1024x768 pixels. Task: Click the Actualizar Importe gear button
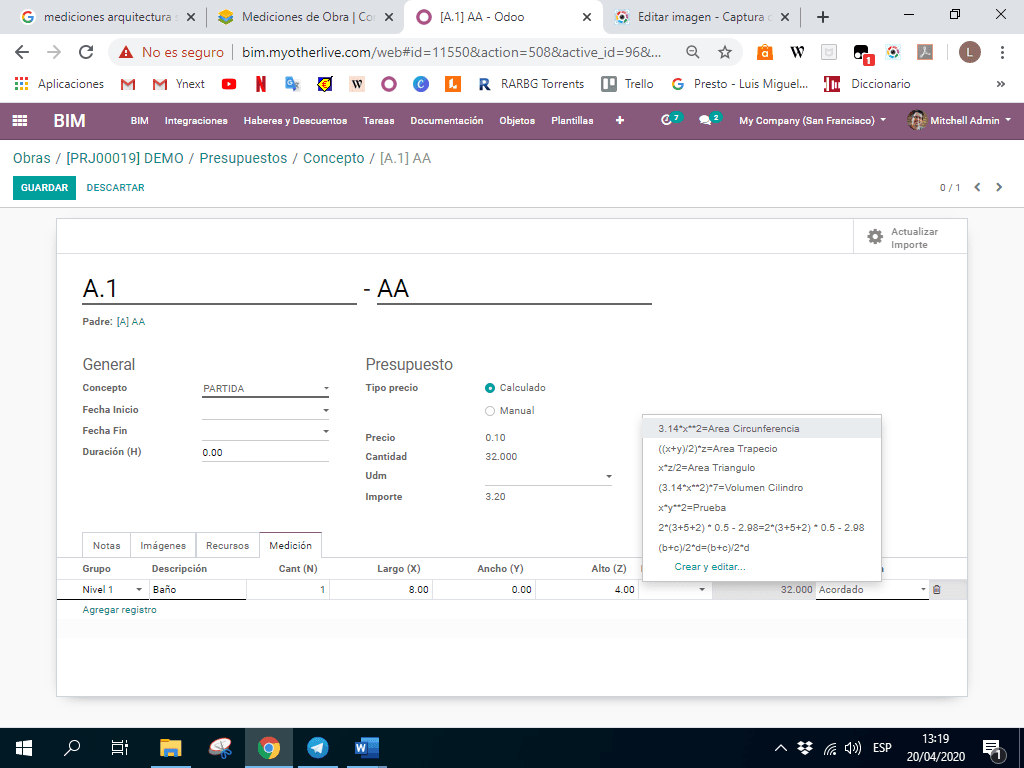[910, 238]
